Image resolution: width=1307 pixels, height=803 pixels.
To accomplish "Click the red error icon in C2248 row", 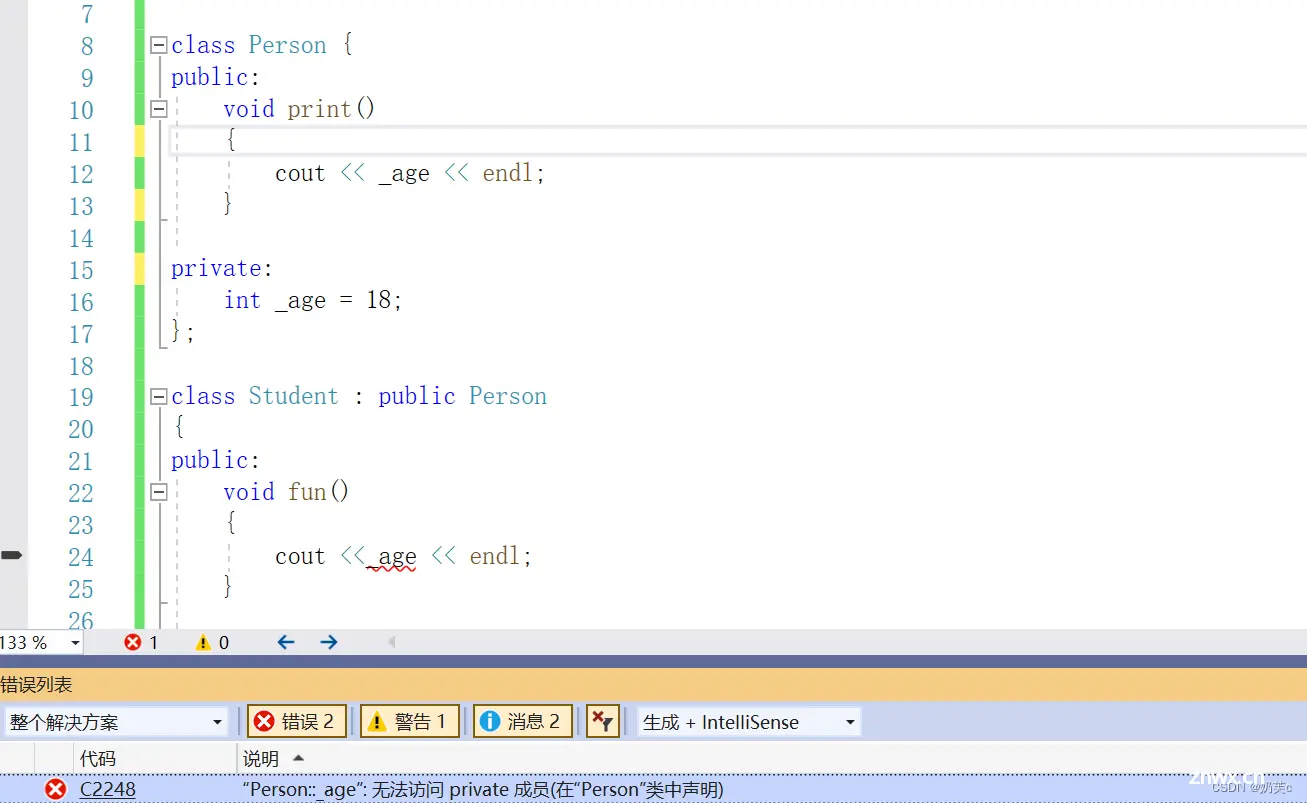I will (x=56, y=790).
